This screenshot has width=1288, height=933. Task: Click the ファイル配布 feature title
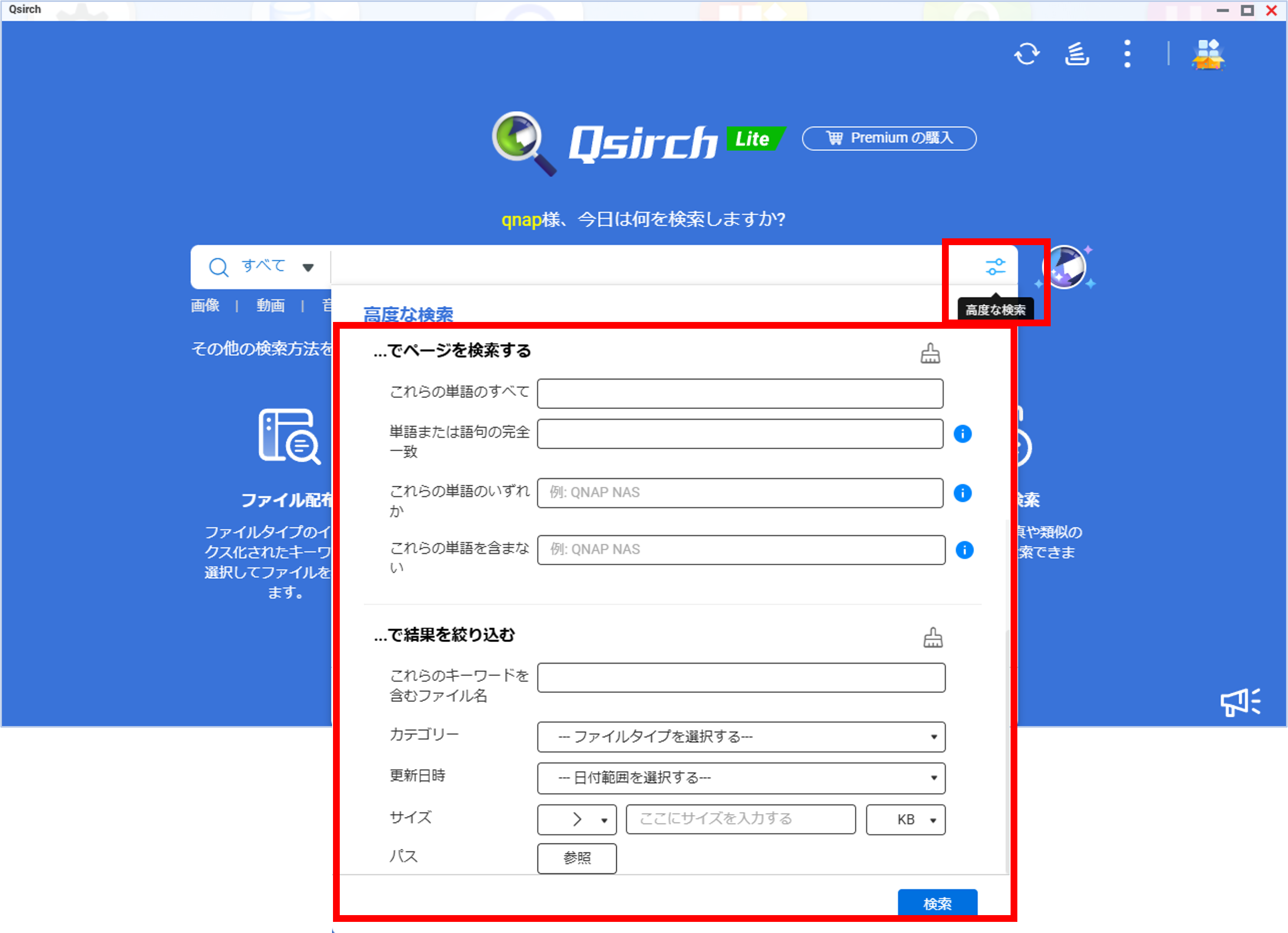pos(287,500)
